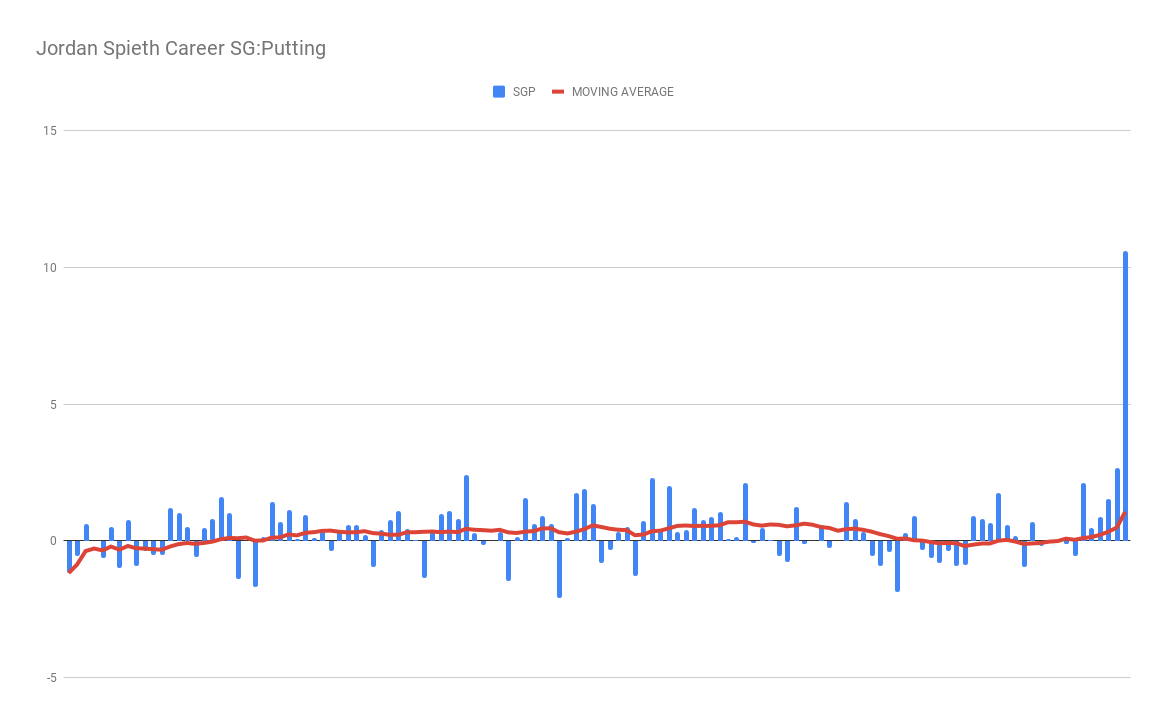Click the second-tallest bar beside the tallest bar
The image size is (1167, 721).
click(1117, 504)
